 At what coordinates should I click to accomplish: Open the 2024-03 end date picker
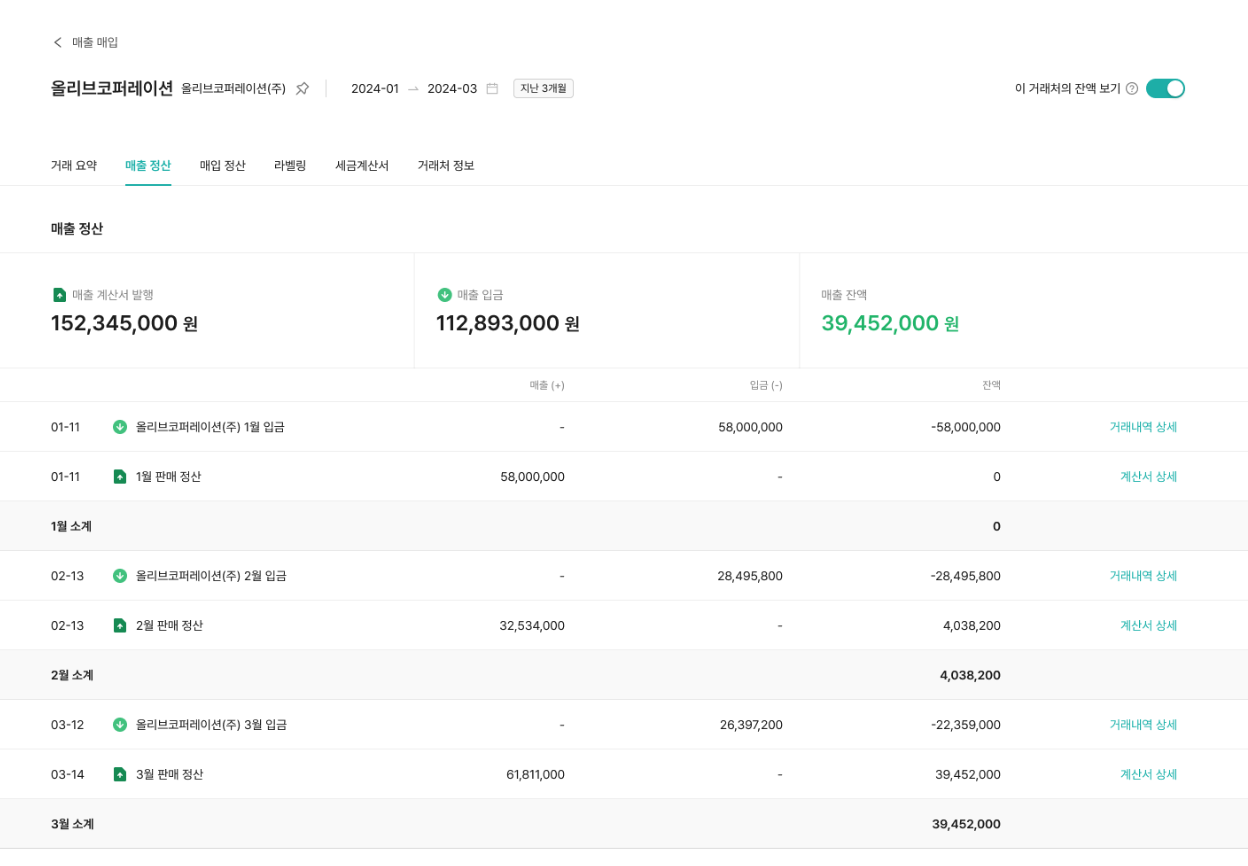tap(452, 88)
